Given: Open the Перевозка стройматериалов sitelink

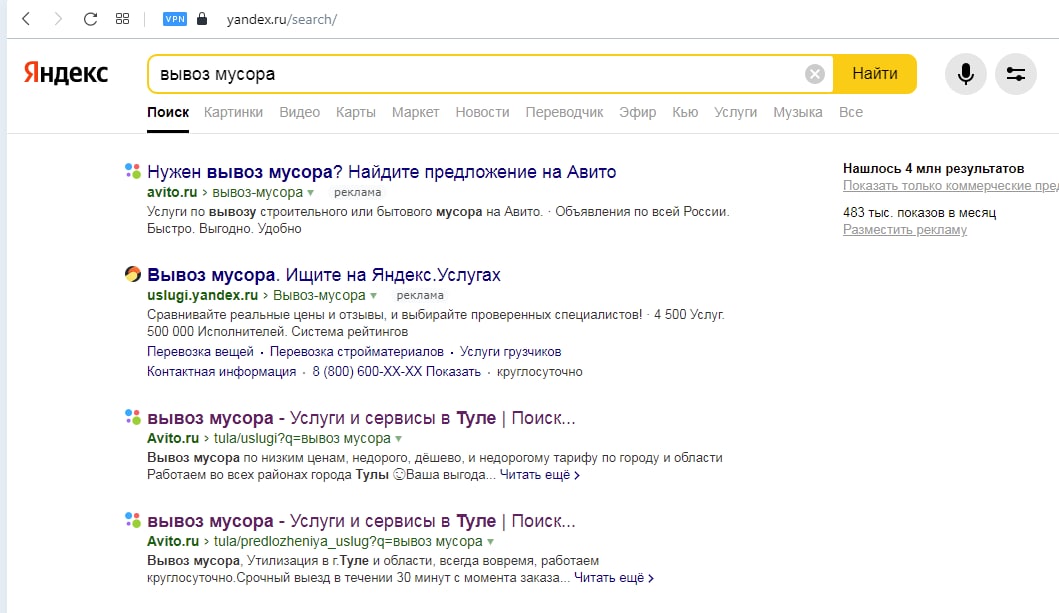Looking at the screenshot, I should point(357,352).
